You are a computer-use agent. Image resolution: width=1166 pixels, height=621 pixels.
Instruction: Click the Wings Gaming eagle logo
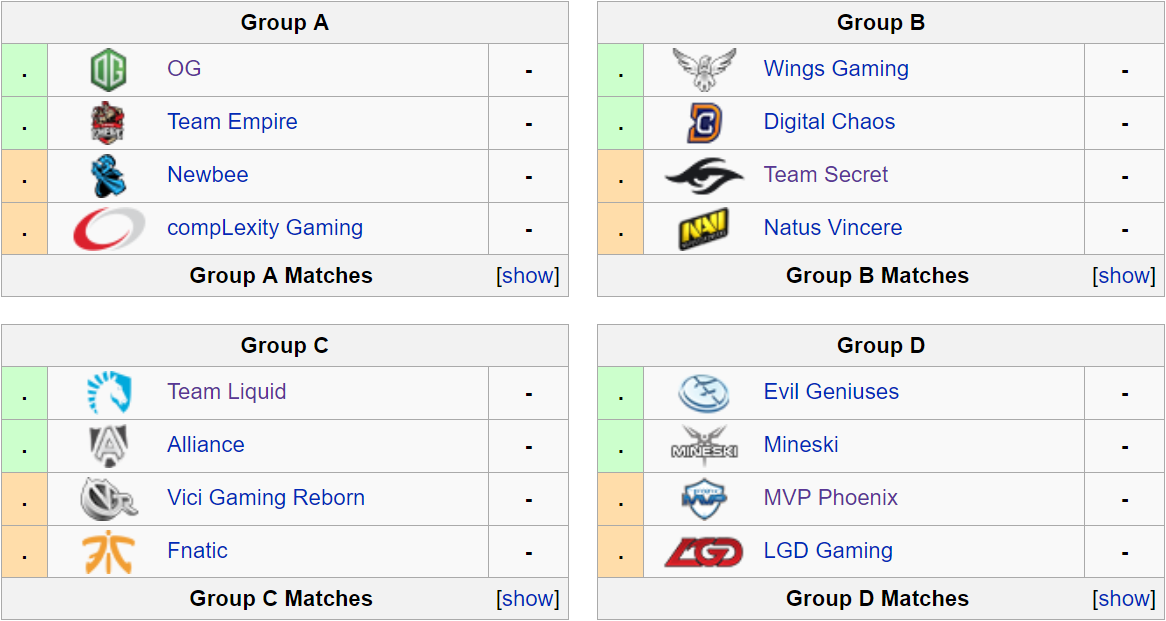[x=704, y=70]
